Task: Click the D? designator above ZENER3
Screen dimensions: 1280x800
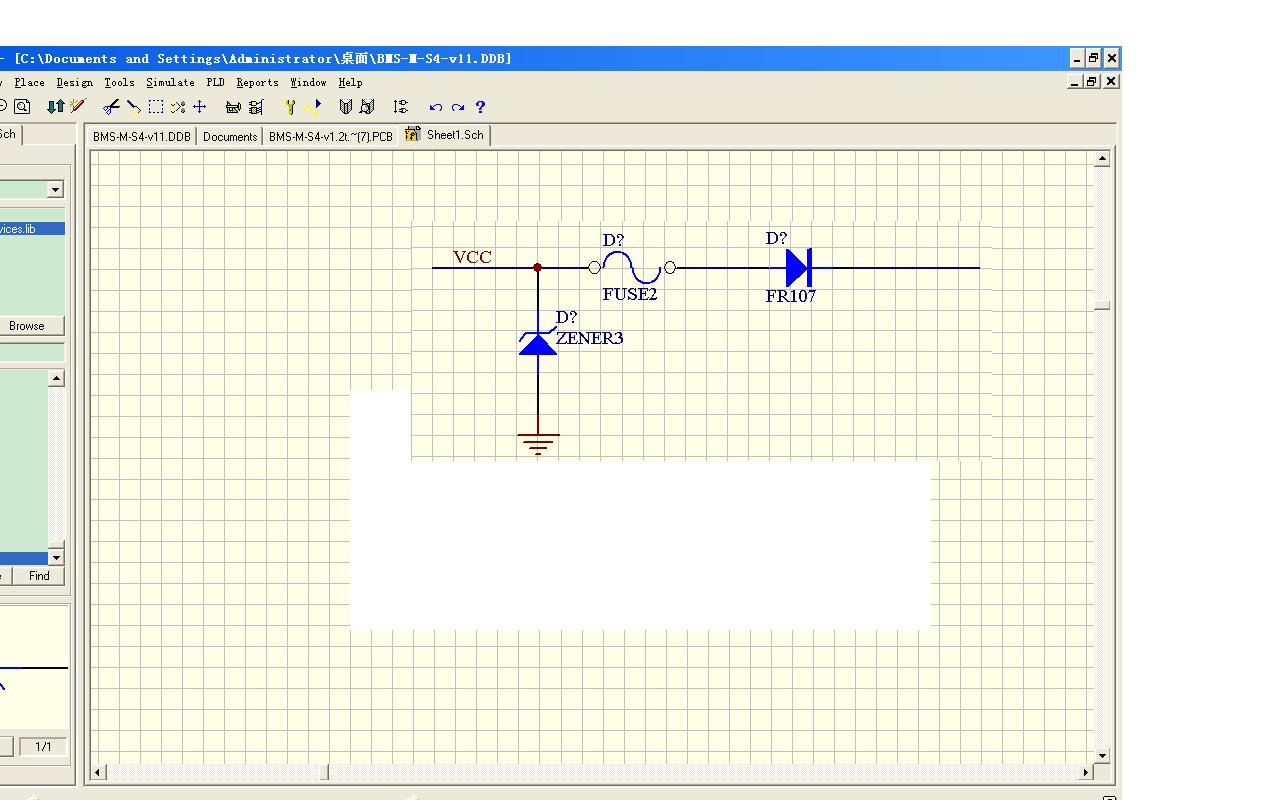Action: point(567,317)
